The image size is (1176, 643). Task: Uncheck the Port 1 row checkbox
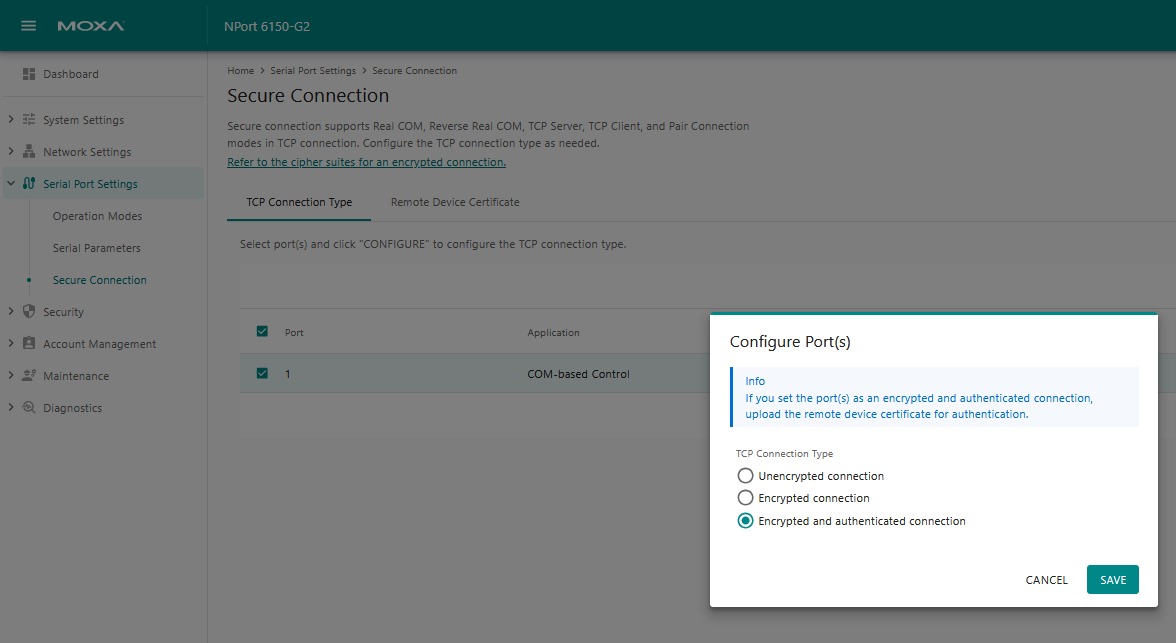coord(263,374)
